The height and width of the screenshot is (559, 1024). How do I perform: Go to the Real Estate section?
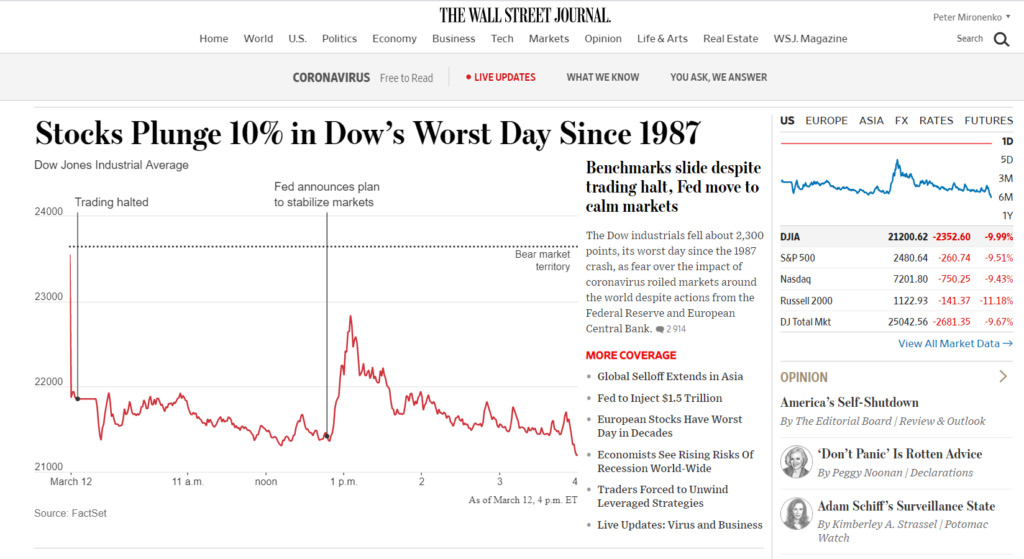730,39
